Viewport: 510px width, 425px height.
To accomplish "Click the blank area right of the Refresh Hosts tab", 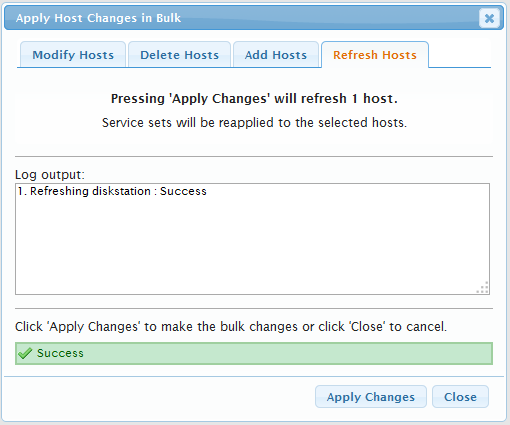I will tap(459, 55).
